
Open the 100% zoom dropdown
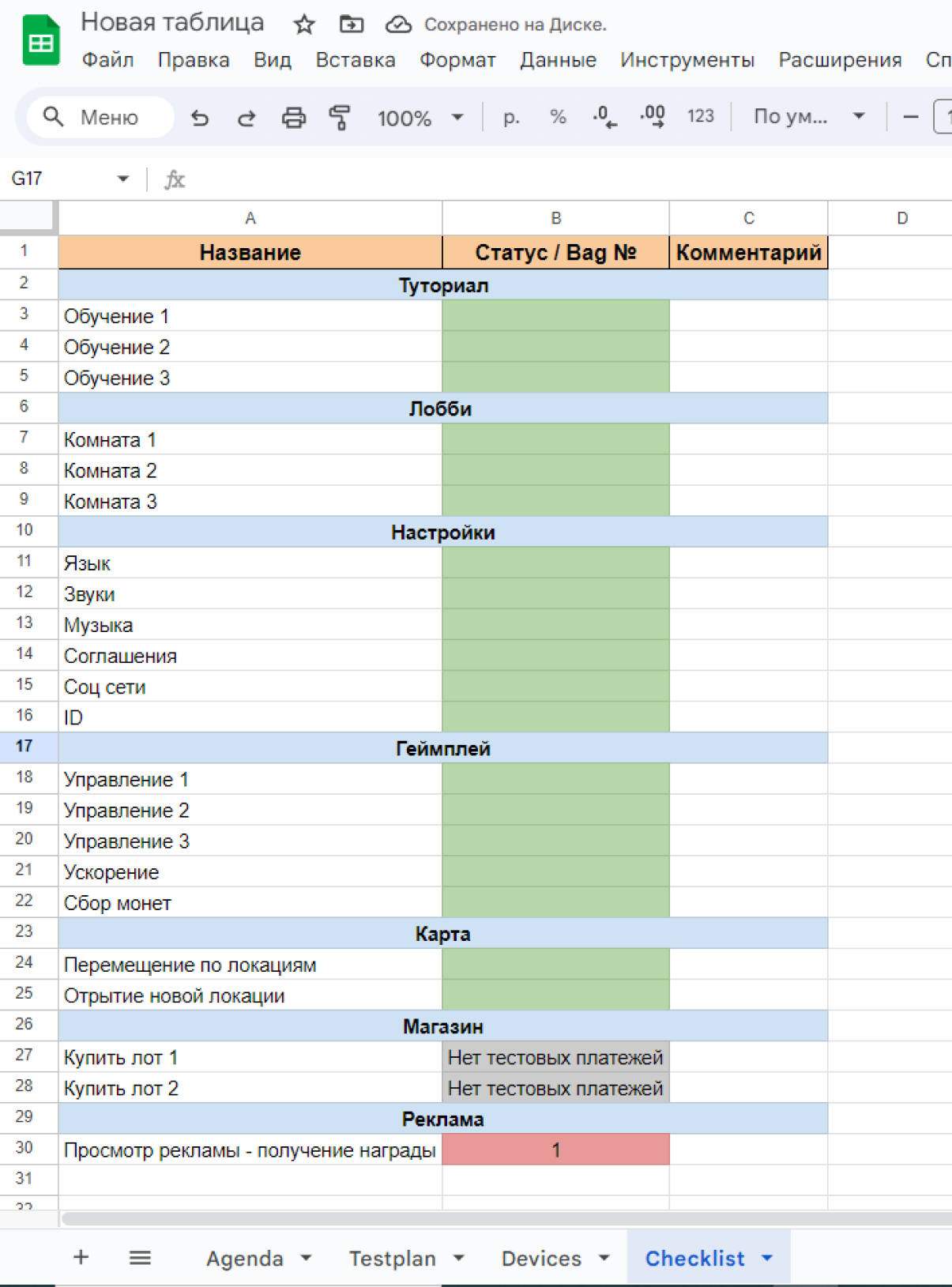coord(420,119)
